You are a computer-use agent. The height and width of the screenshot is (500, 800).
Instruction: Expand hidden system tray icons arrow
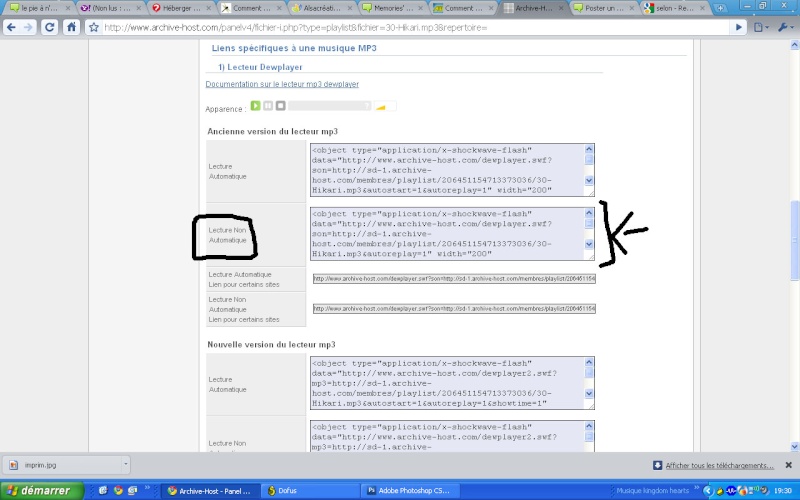(707, 491)
